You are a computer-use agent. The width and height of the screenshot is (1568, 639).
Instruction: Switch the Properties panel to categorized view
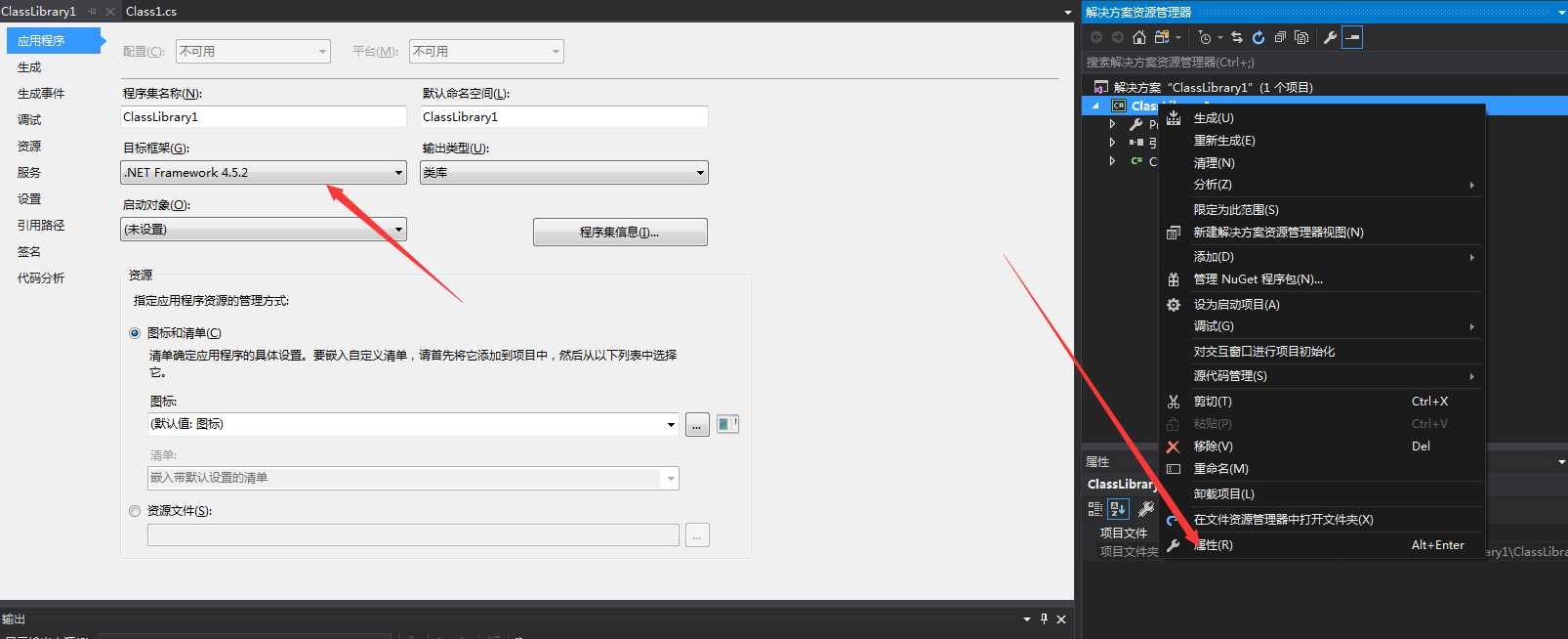(x=1095, y=508)
